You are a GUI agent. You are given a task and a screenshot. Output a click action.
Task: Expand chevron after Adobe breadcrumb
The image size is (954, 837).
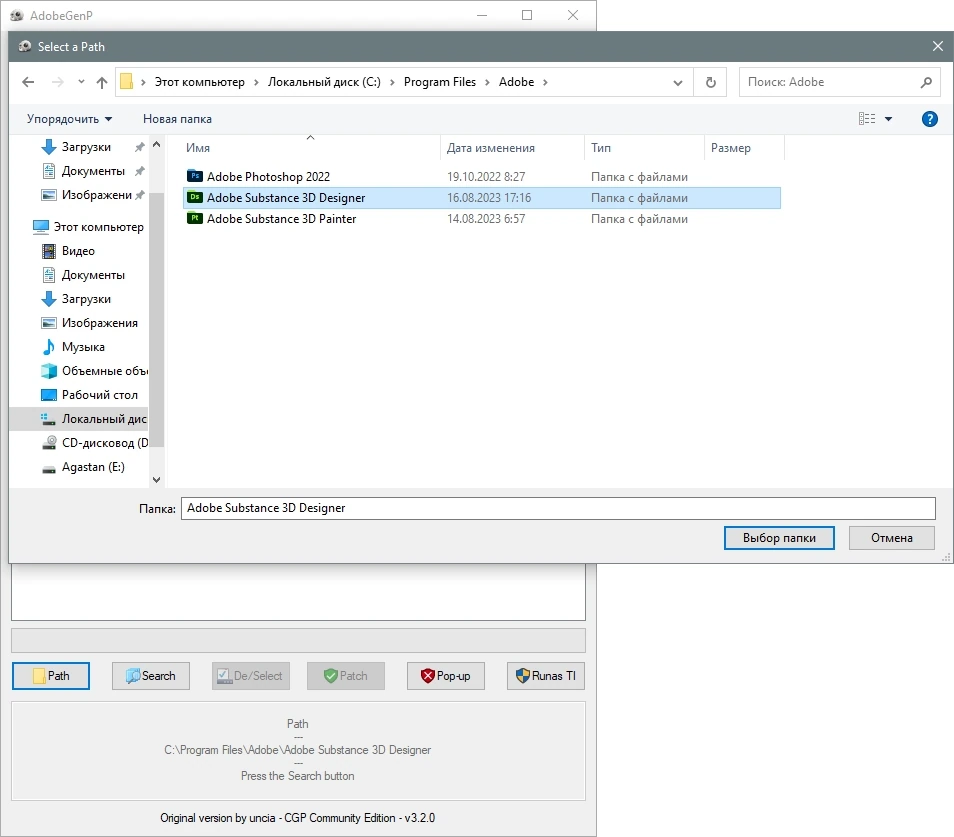tap(545, 82)
